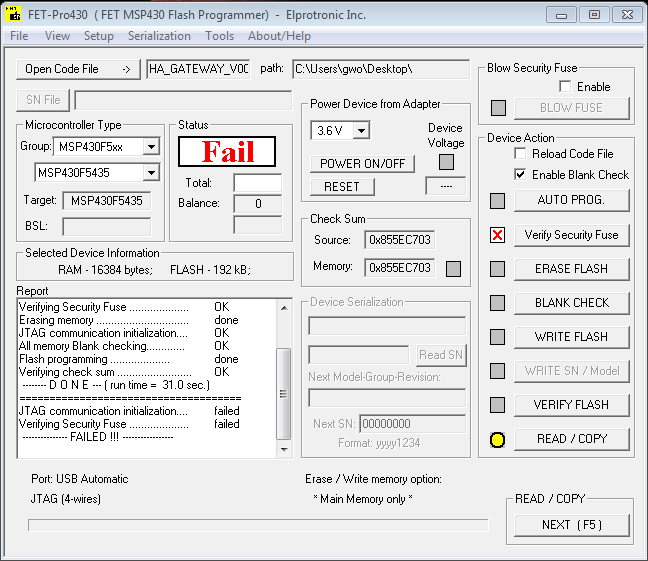This screenshot has width=648, height=561.
Task: Click the Check Sum Memory value field
Action: 400,268
